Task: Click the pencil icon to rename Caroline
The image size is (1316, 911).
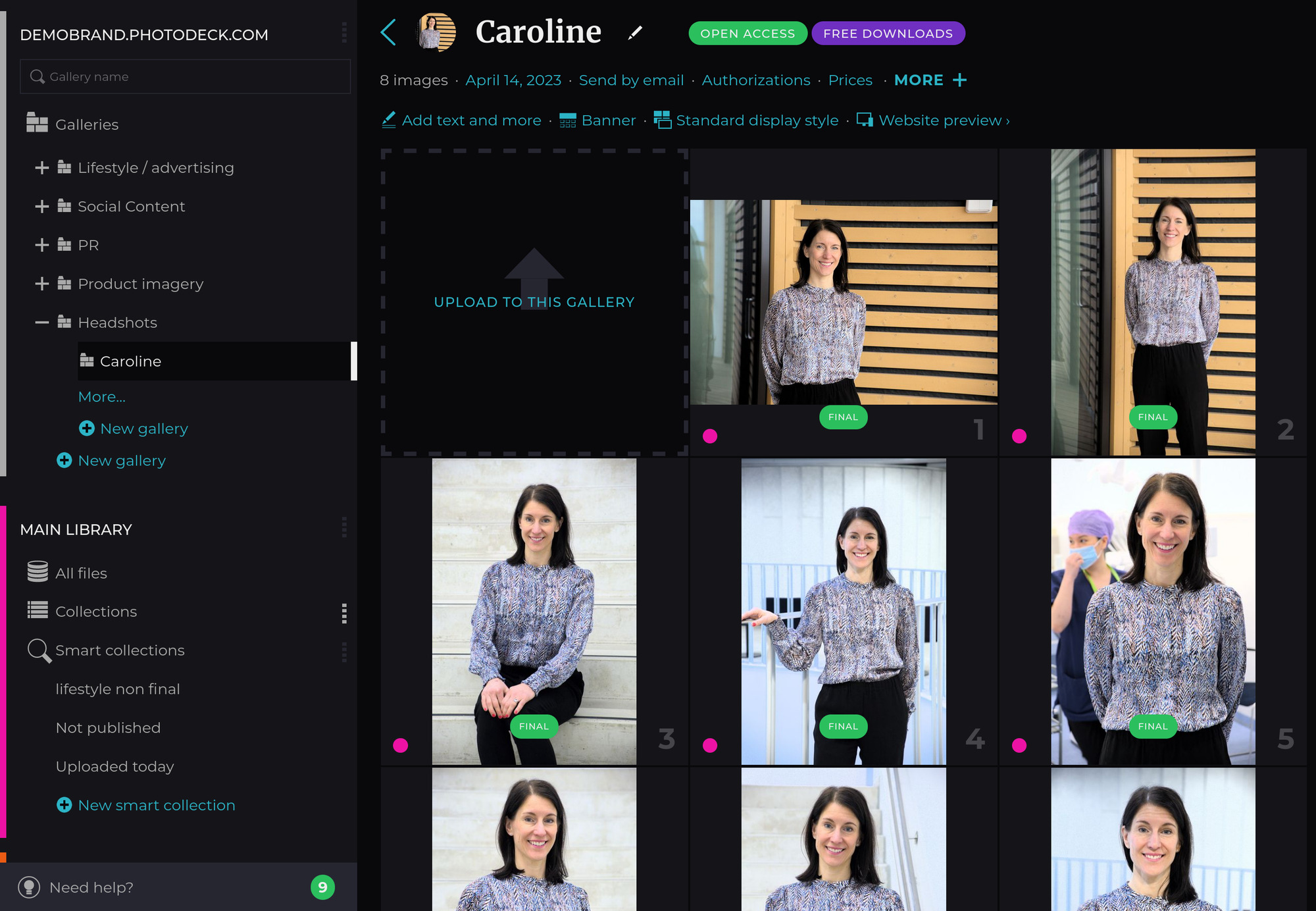Action: [635, 33]
